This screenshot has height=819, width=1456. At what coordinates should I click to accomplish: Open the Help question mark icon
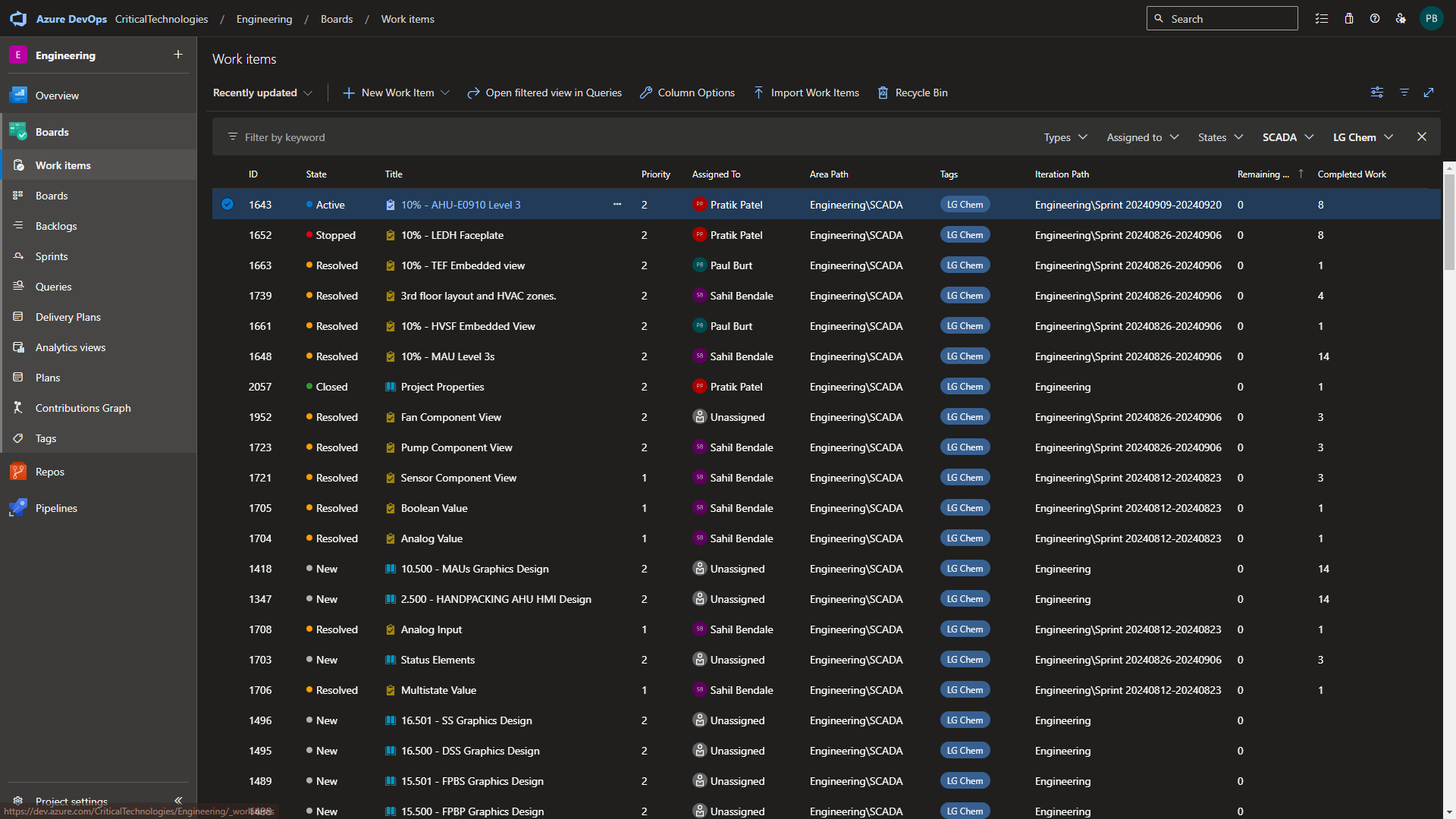[1375, 19]
